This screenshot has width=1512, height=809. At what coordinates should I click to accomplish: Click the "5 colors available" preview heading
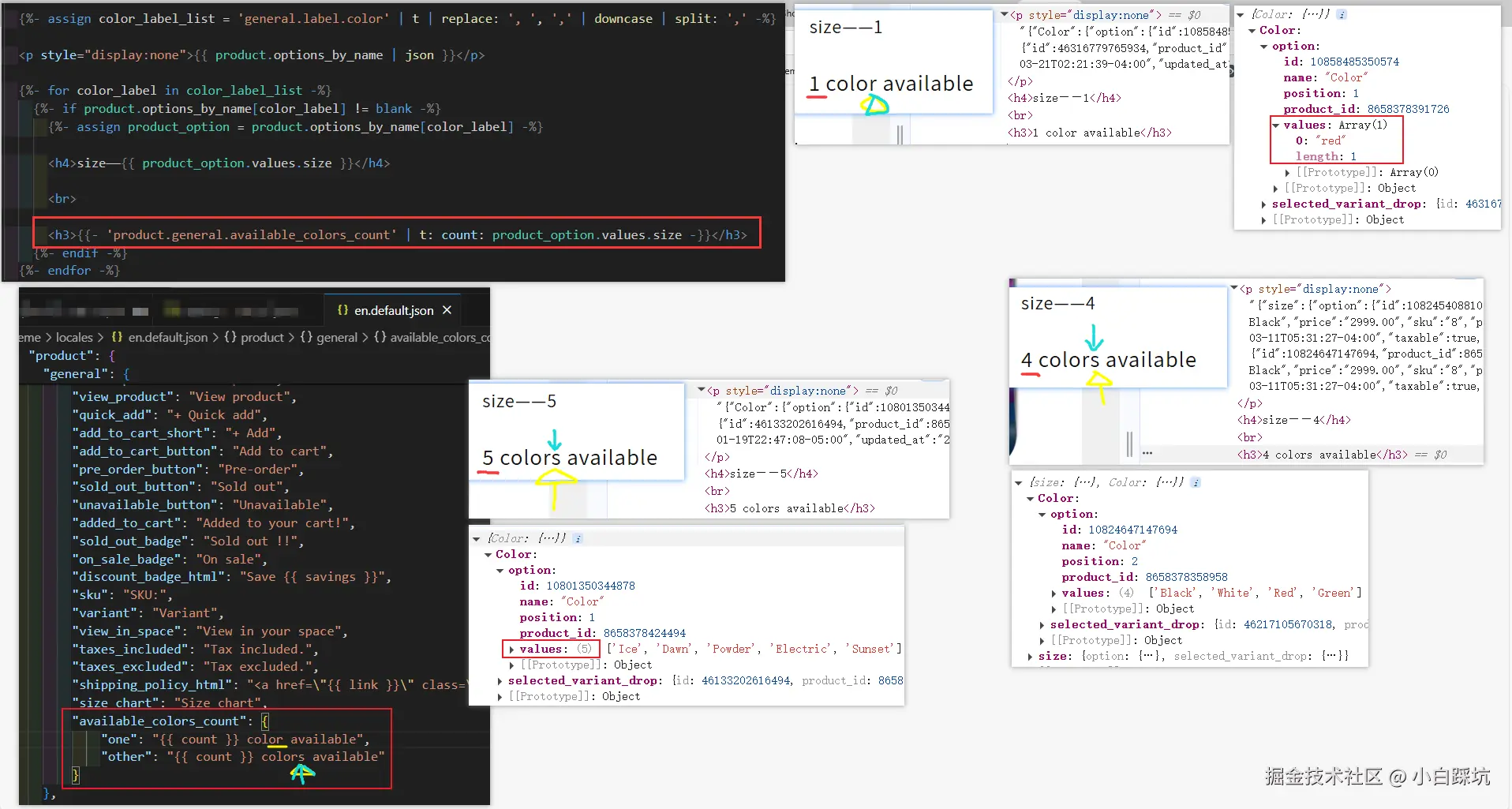click(x=570, y=458)
